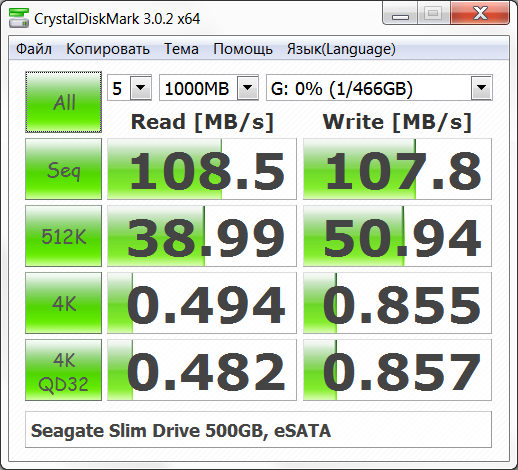Viewport: 518px width, 470px height.
Task: Click the Seagate Slim Drive comment field
Action: coord(258,430)
